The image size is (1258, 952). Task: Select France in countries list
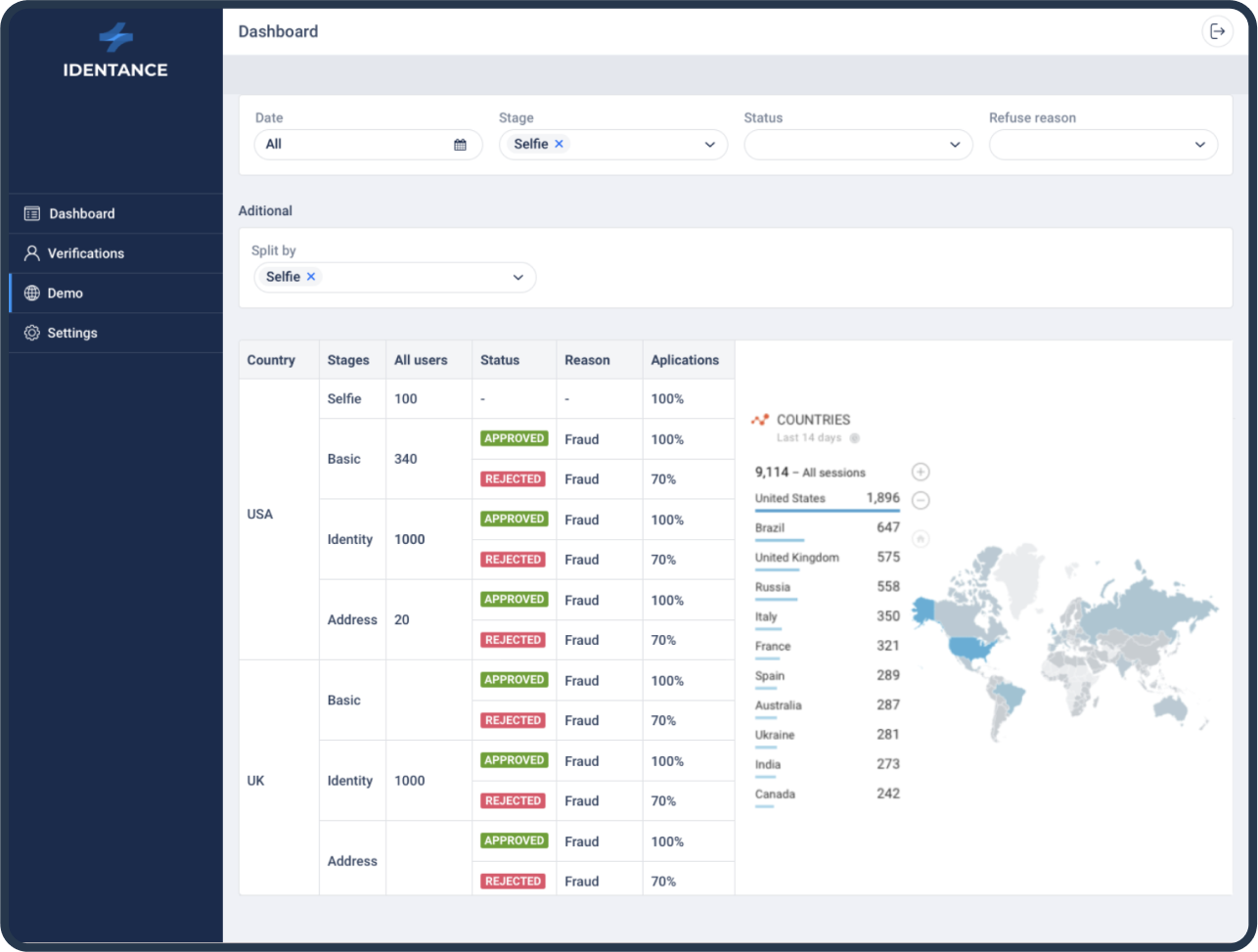click(x=773, y=647)
